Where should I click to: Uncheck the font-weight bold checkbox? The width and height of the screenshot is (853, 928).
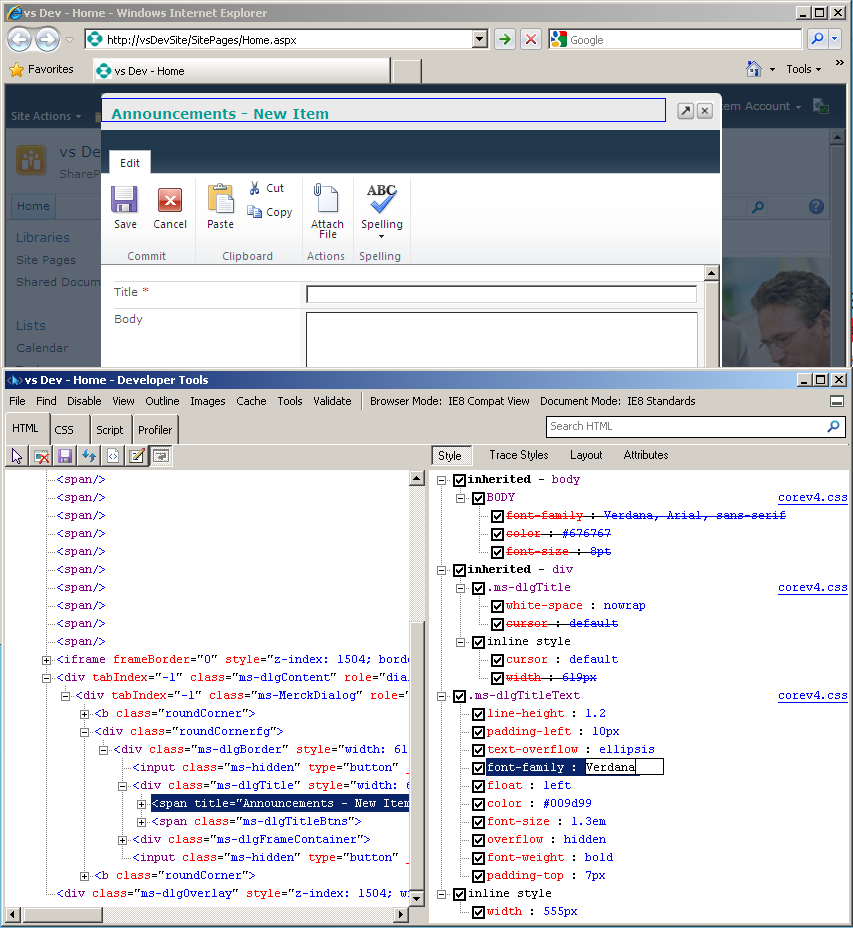click(x=478, y=858)
